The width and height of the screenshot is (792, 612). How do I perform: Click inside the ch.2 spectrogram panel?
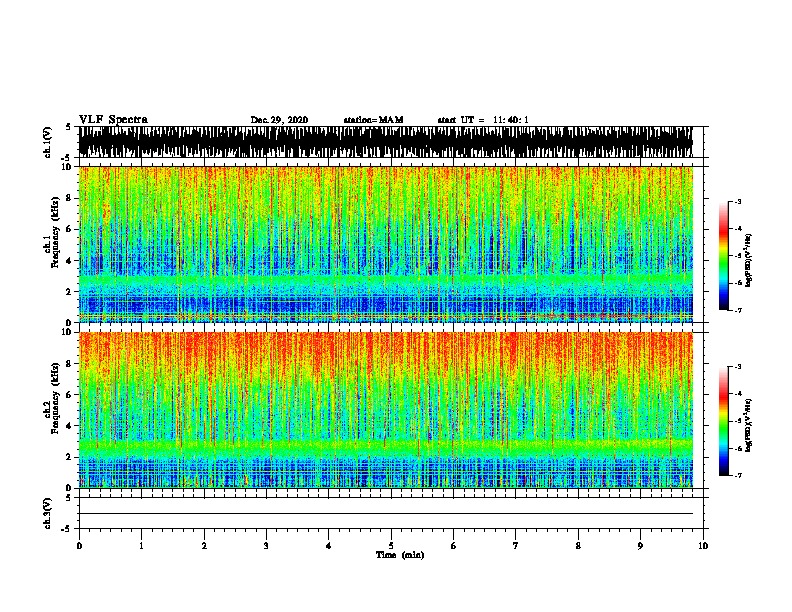point(385,410)
